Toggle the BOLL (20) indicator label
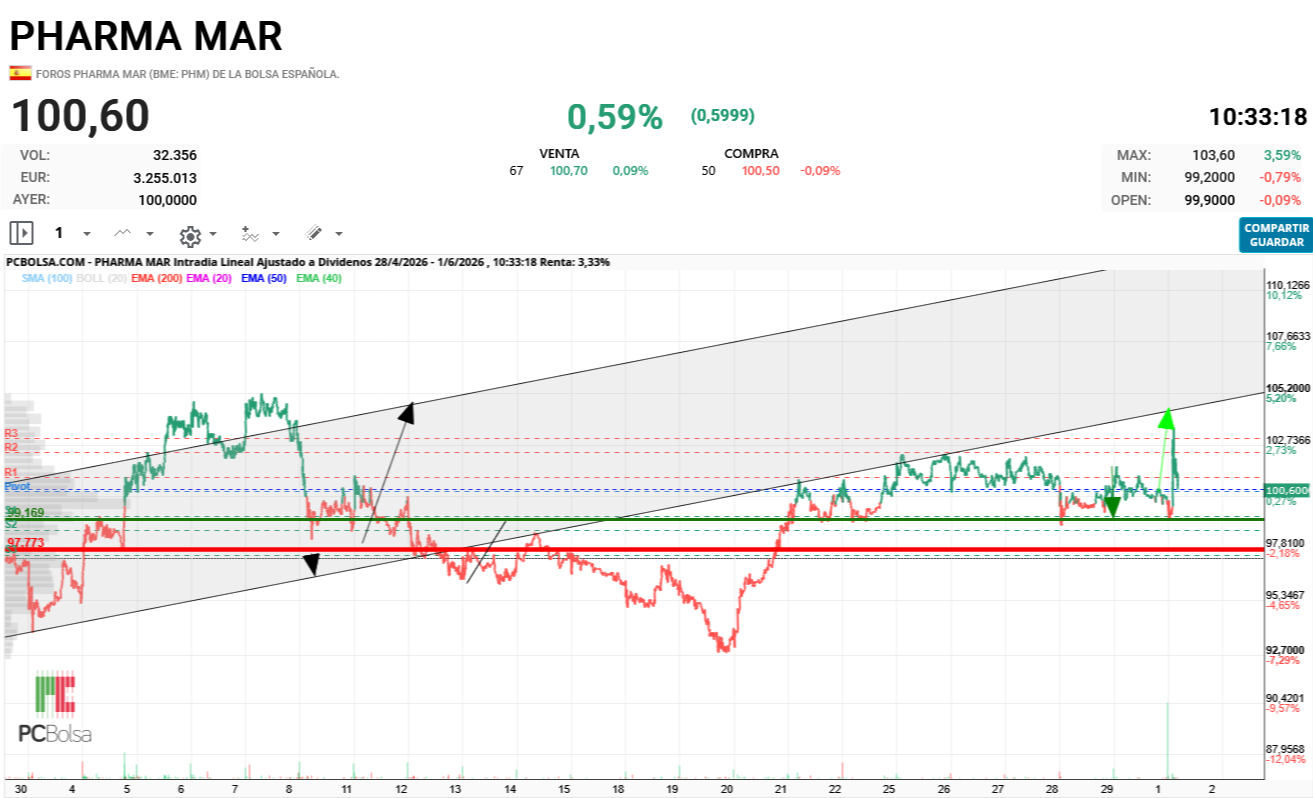 click(101, 278)
